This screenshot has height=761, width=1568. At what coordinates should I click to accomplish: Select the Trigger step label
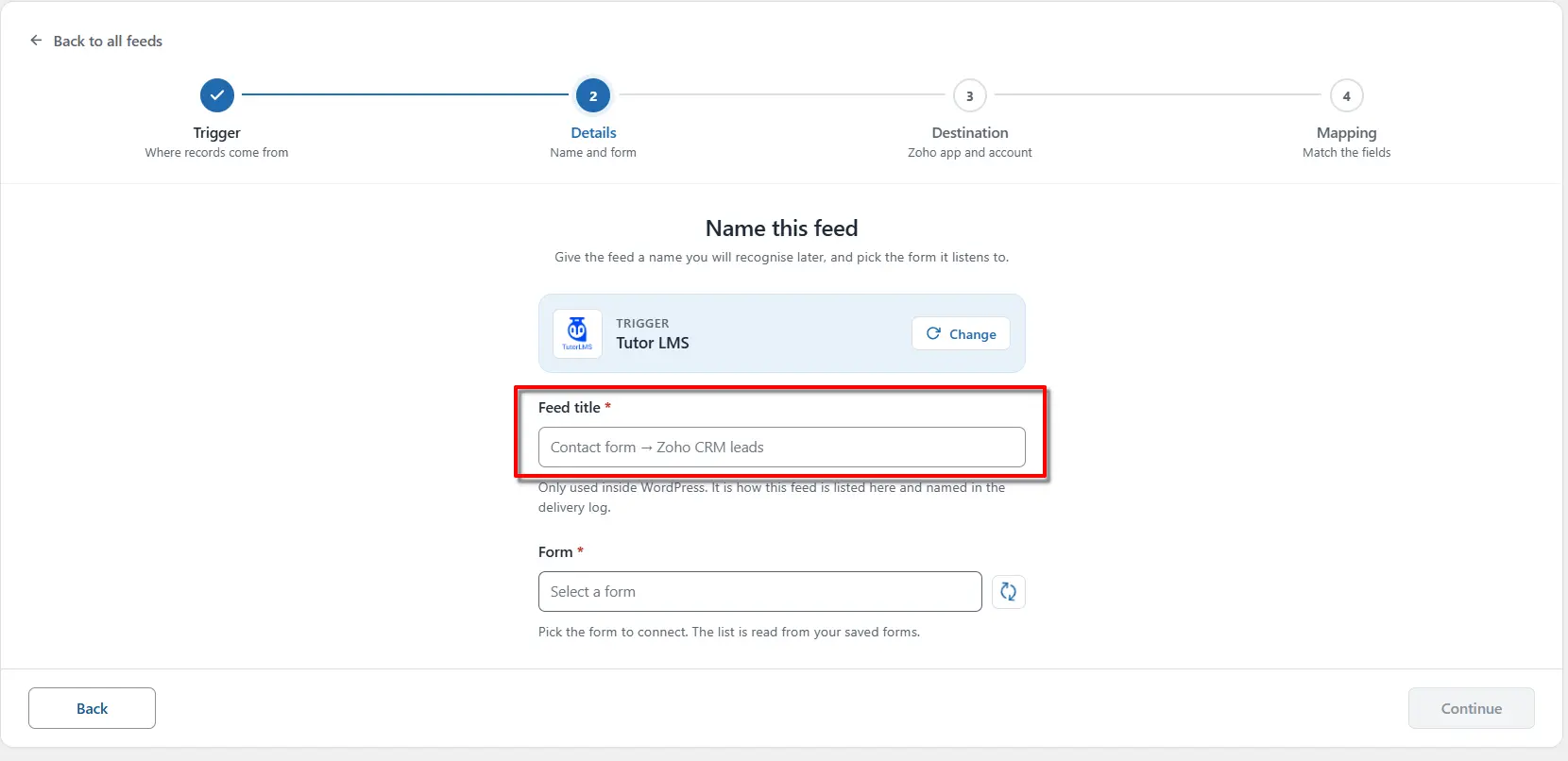pyautogui.click(x=217, y=132)
